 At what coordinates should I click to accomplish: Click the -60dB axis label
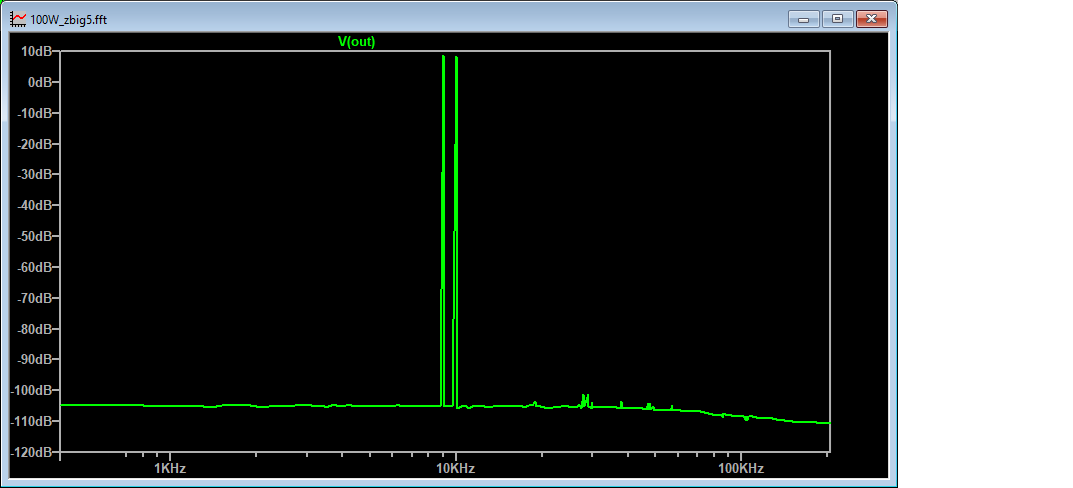(35, 267)
